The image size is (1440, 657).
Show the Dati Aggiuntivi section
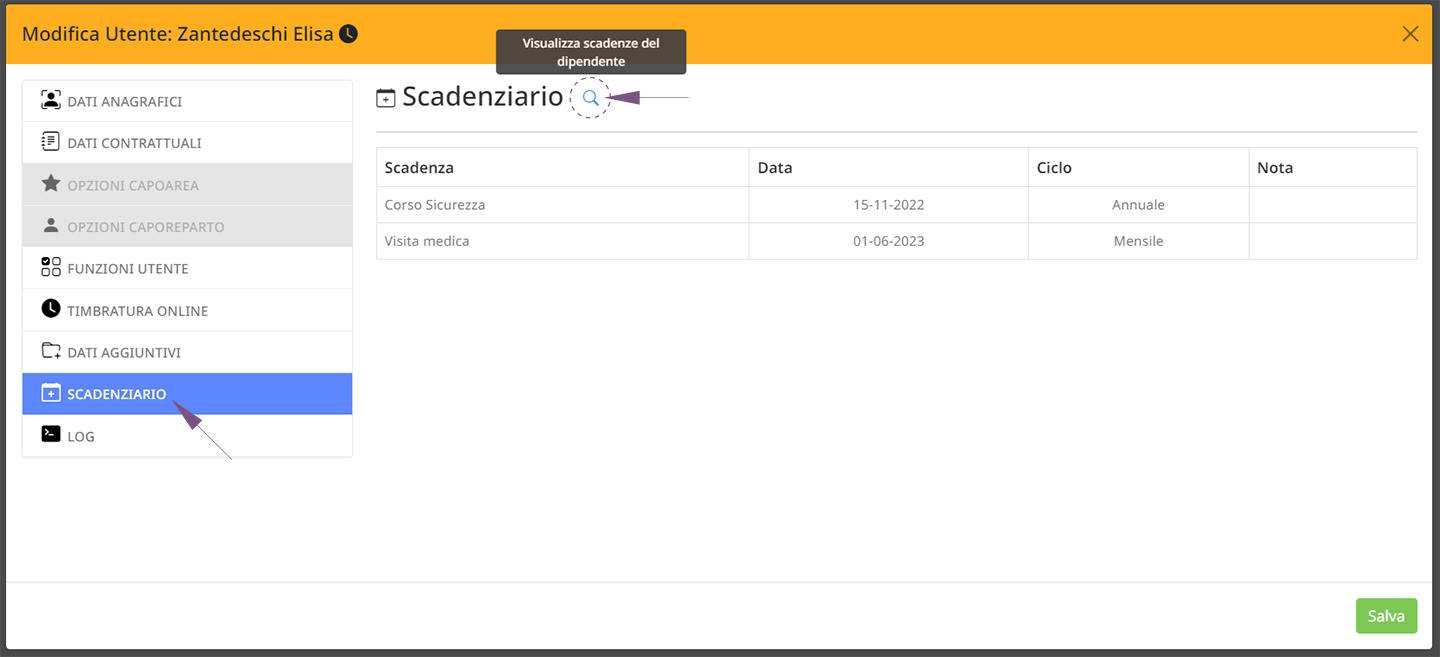tap(188, 353)
